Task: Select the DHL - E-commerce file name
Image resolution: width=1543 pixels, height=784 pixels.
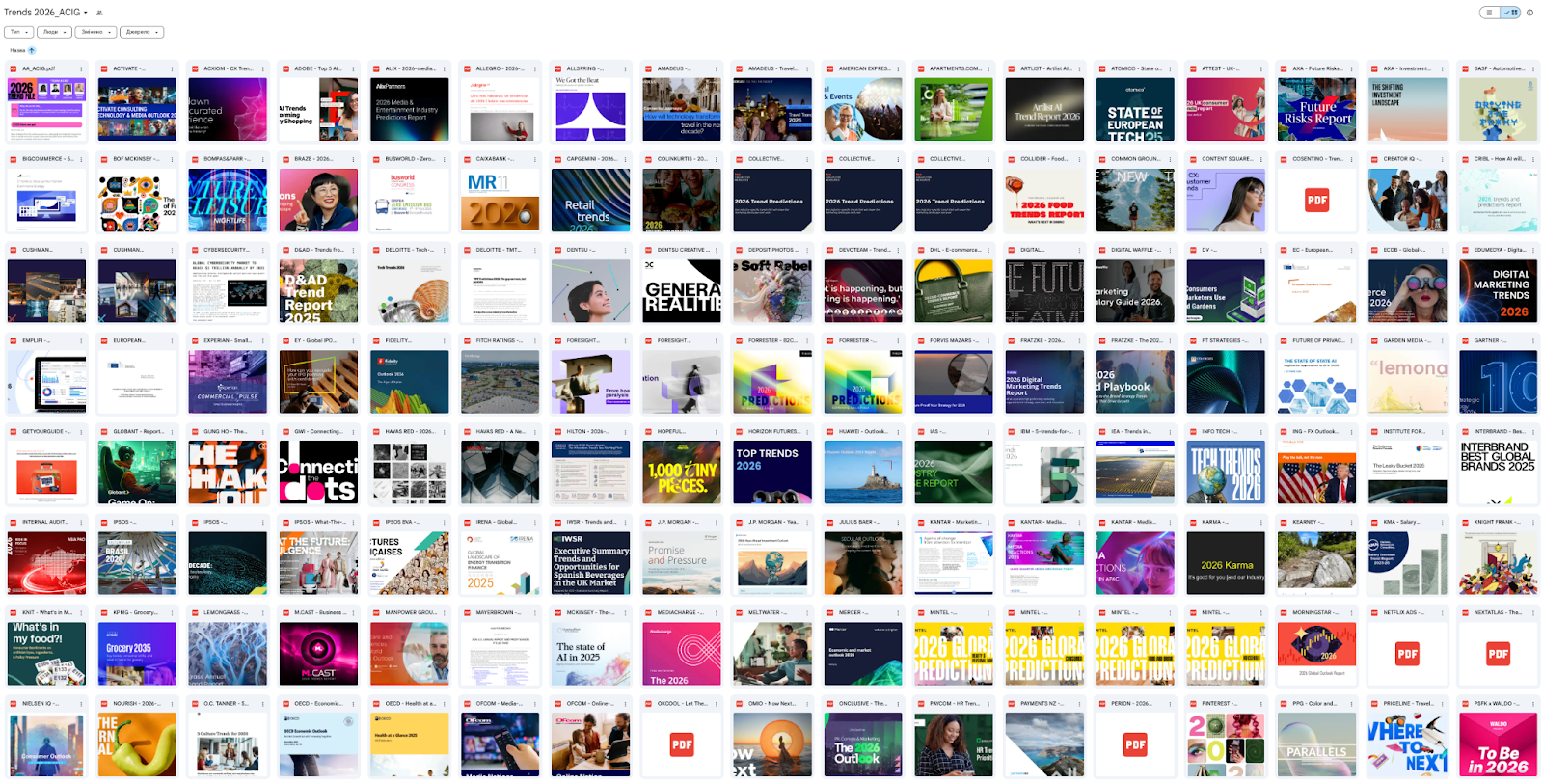Action: 956,250
